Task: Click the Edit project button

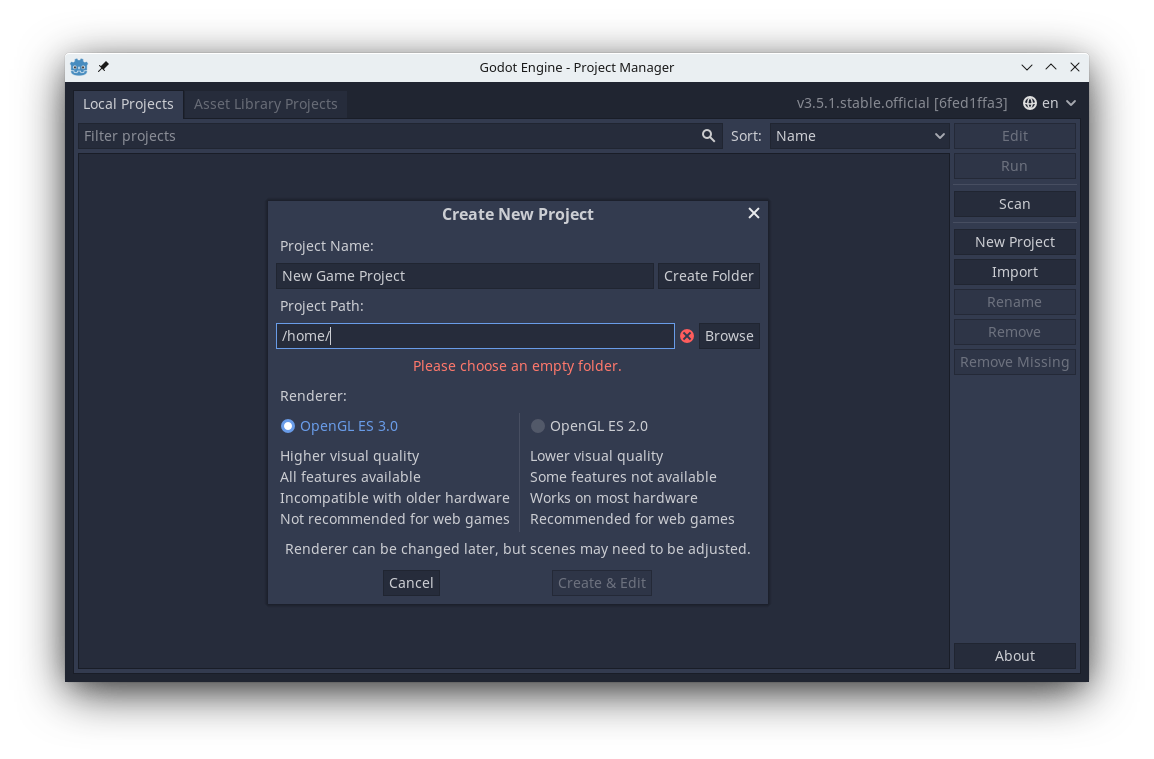Action: pos(1014,135)
